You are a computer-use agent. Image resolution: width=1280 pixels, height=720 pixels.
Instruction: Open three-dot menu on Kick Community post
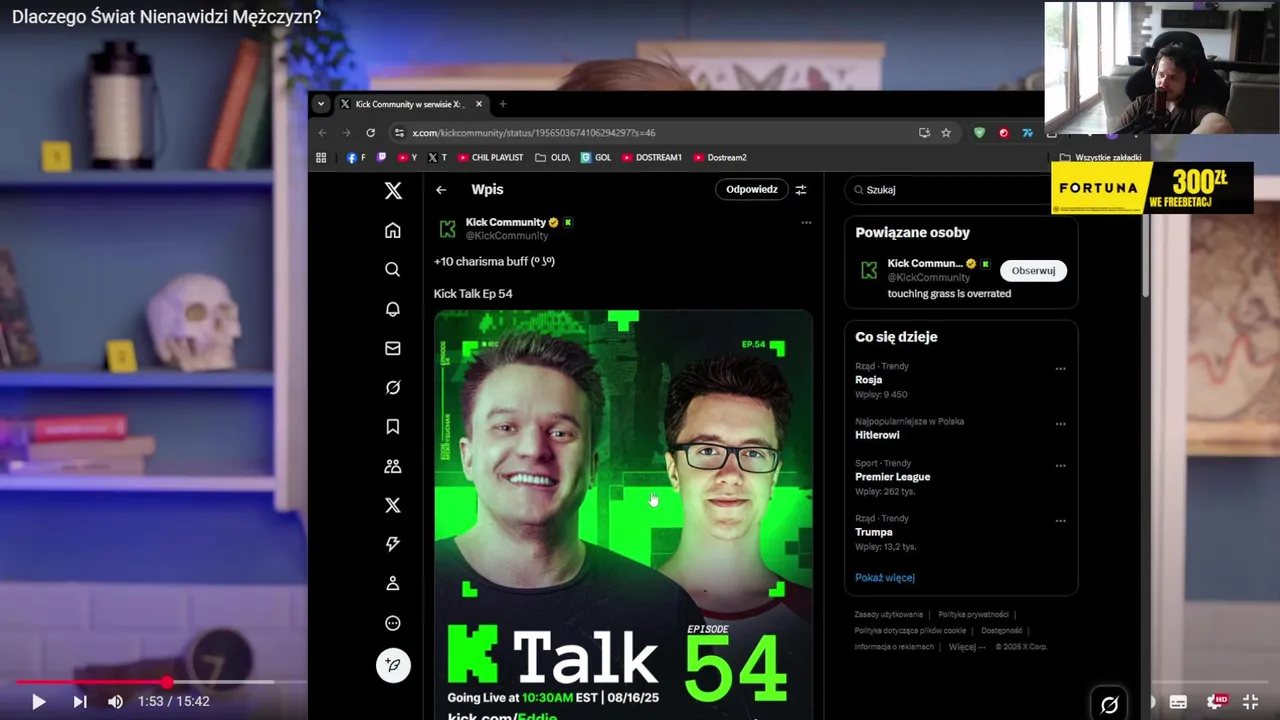point(806,223)
